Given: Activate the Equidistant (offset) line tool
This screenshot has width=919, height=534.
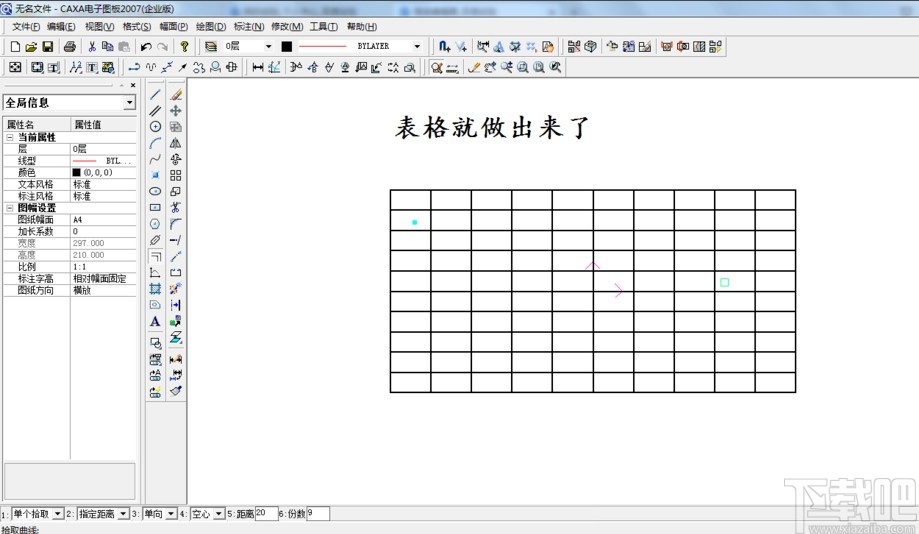Looking at the screenshot, I should (155, 256).
